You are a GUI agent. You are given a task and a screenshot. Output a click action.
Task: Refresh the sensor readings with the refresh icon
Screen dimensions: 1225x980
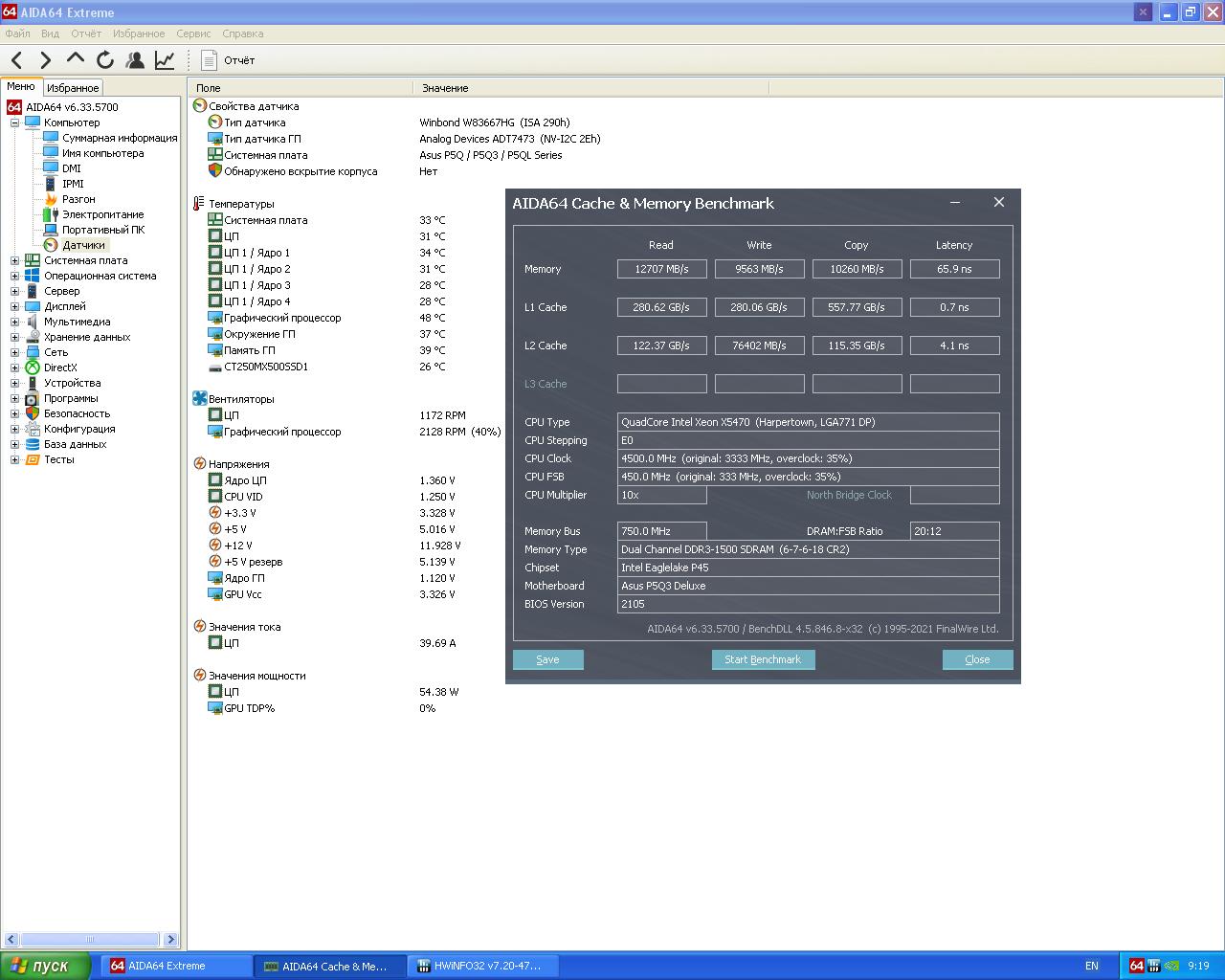pyautogui.click(x=105, y=60)
